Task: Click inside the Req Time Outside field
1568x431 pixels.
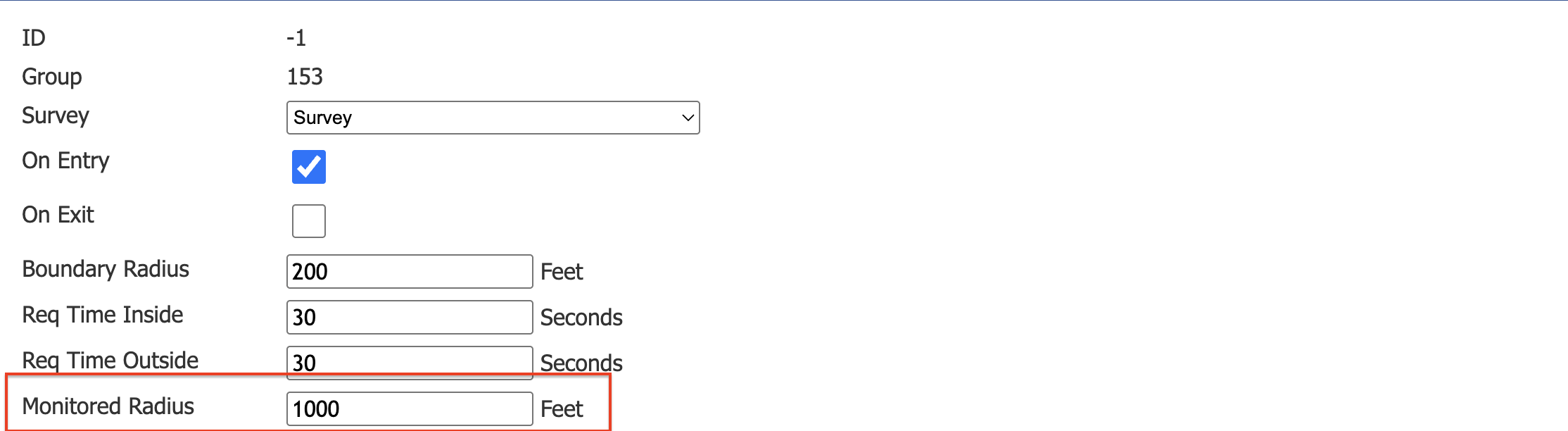Action: point(408,362)
